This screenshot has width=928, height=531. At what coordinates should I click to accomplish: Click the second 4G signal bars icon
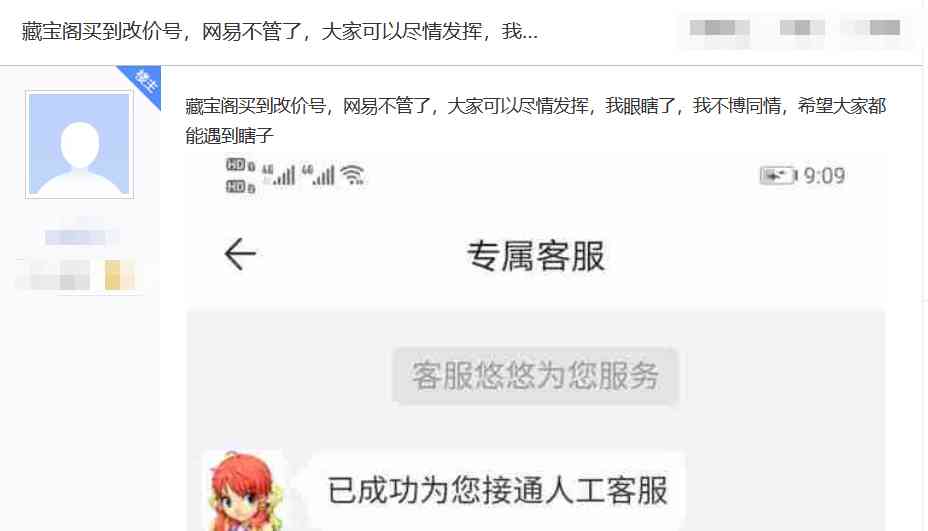(x=318, y=175)
